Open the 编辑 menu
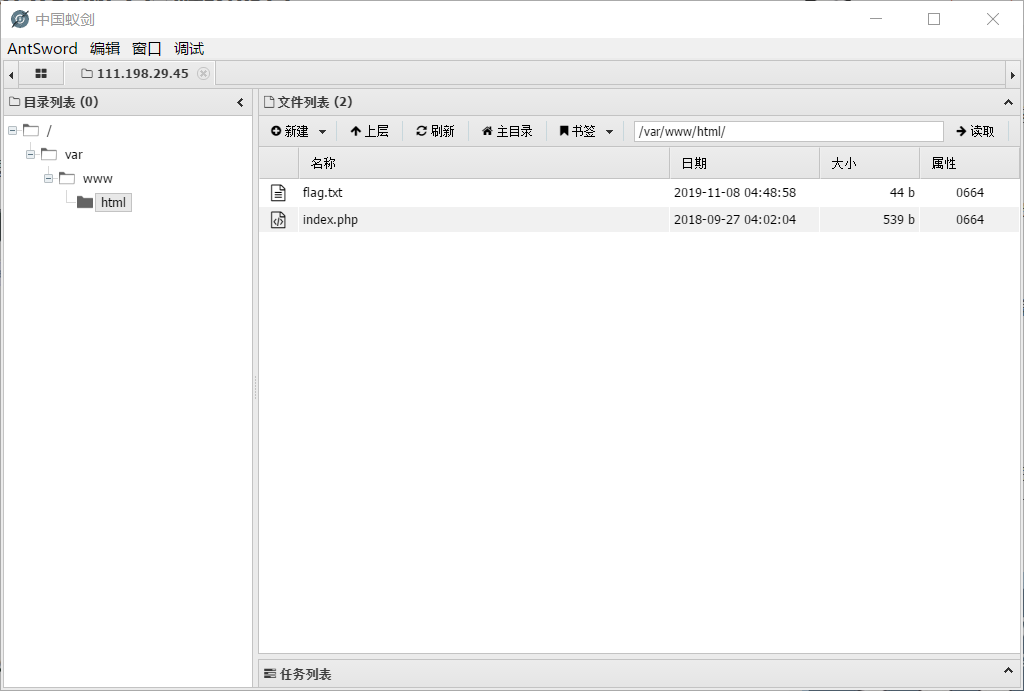Image resolution: width=1024 pixels, height=691 pixels. click(x=104, y=48)
